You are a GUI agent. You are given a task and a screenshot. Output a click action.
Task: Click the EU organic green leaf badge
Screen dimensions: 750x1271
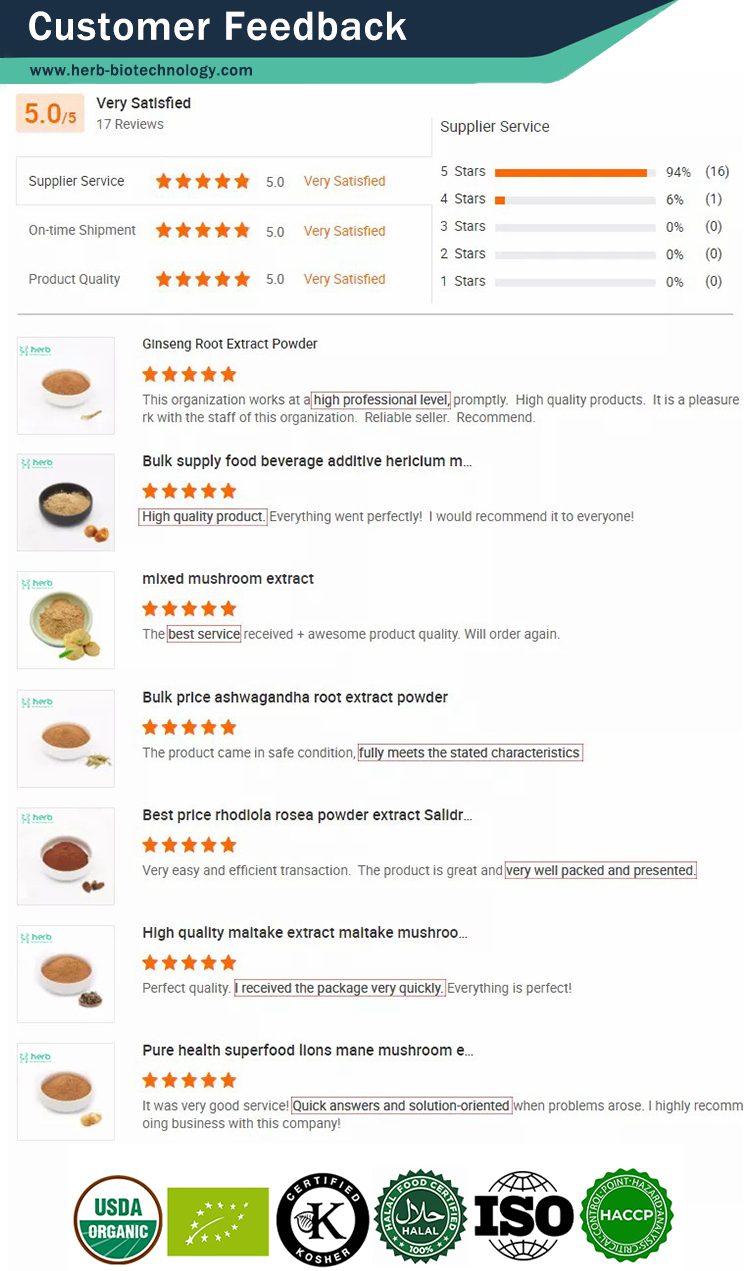(218, 1220)
